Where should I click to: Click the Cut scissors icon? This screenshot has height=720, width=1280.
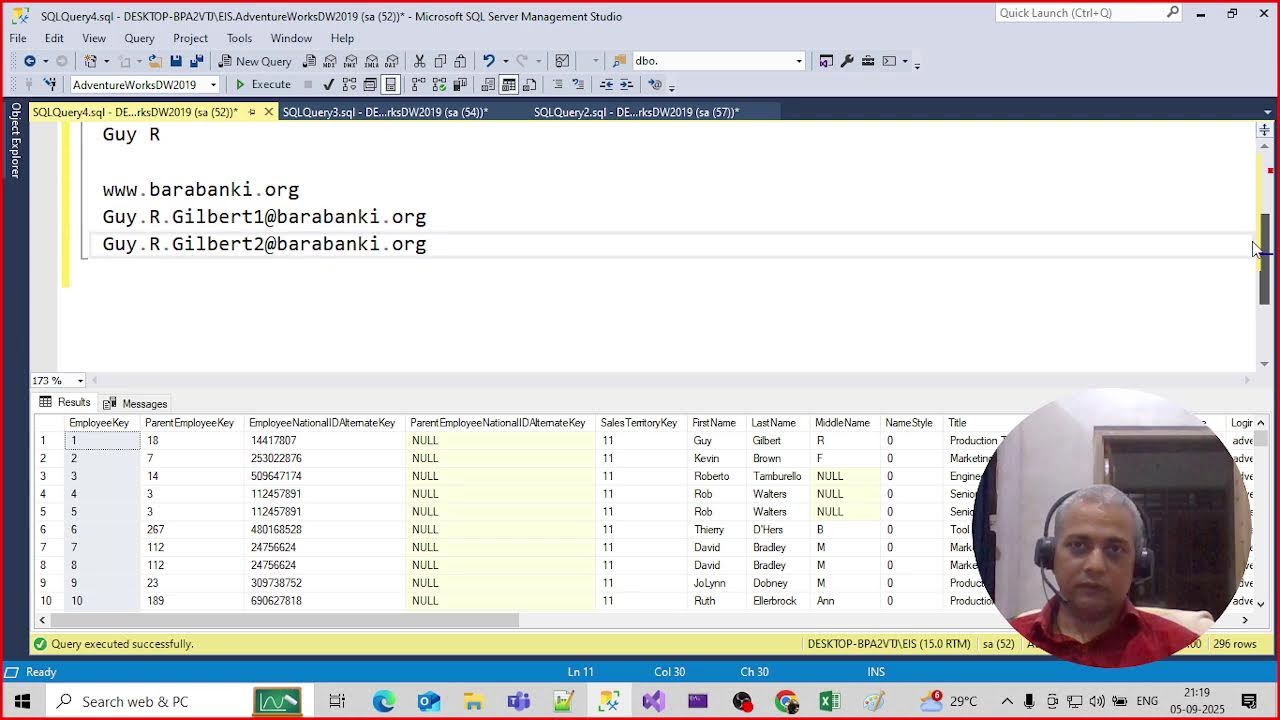[x=419, y=61]
